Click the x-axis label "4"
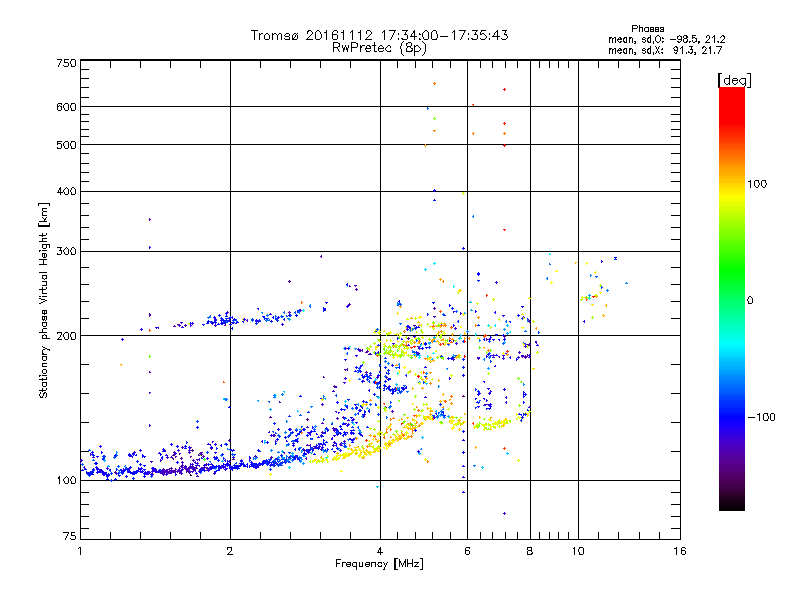The image size is (800, 600). pos(380,551)
